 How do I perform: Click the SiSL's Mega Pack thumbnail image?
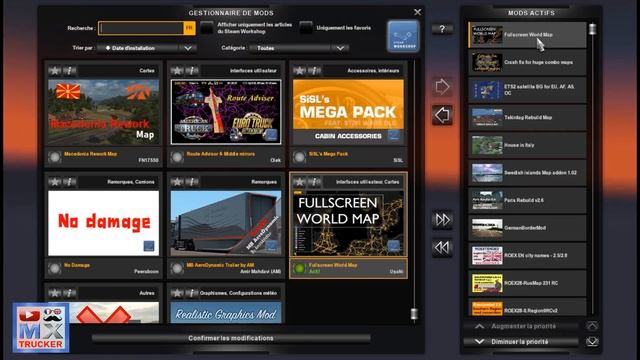tap(349, 112)
